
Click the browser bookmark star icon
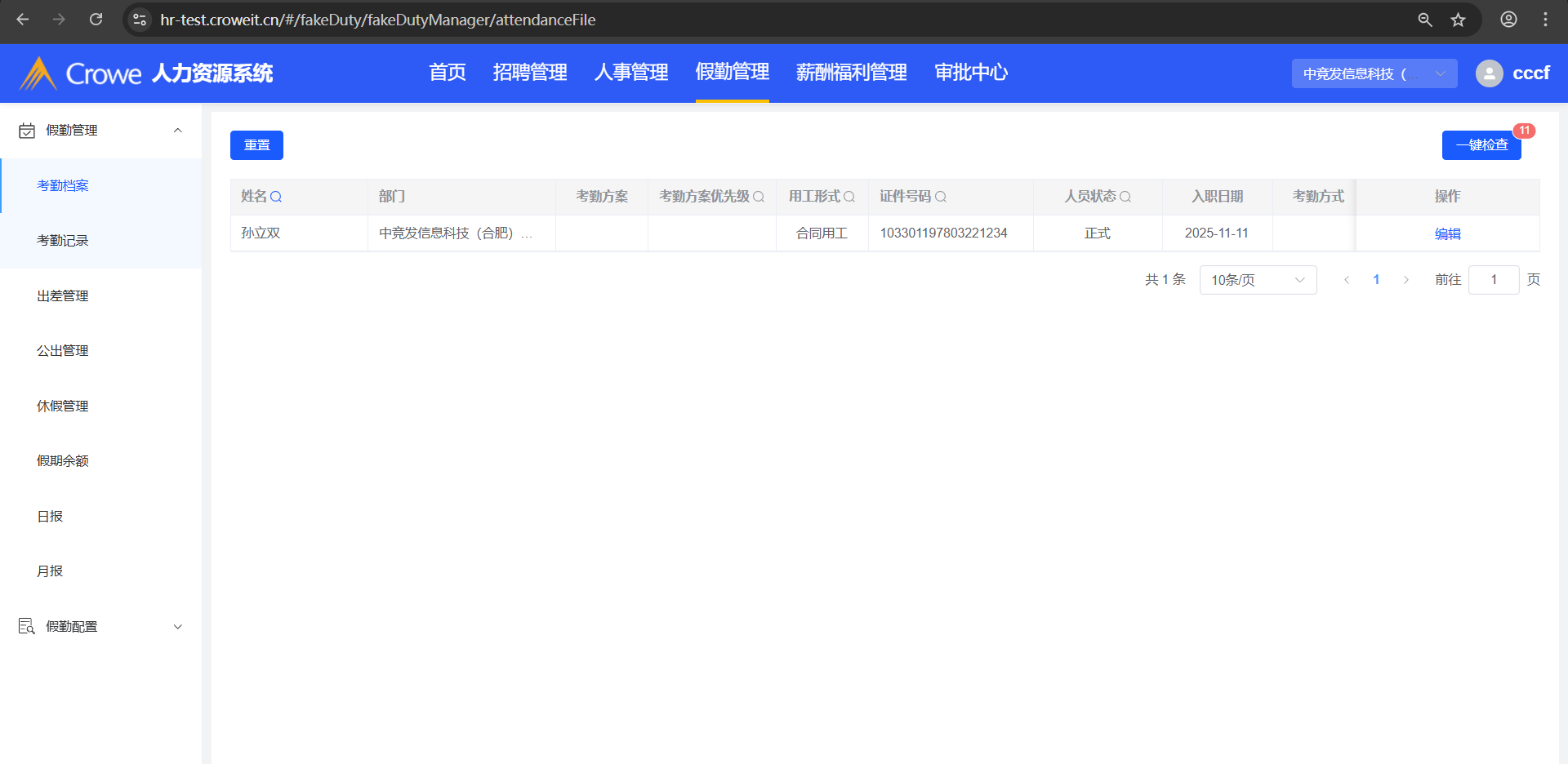pyautogui.click(x=1459, y=20)
